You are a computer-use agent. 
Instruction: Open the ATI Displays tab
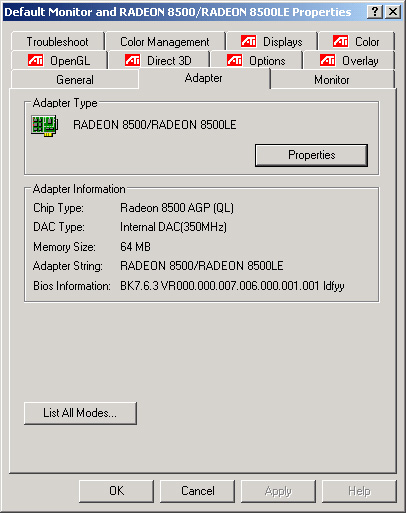click(x=271, y=42)
